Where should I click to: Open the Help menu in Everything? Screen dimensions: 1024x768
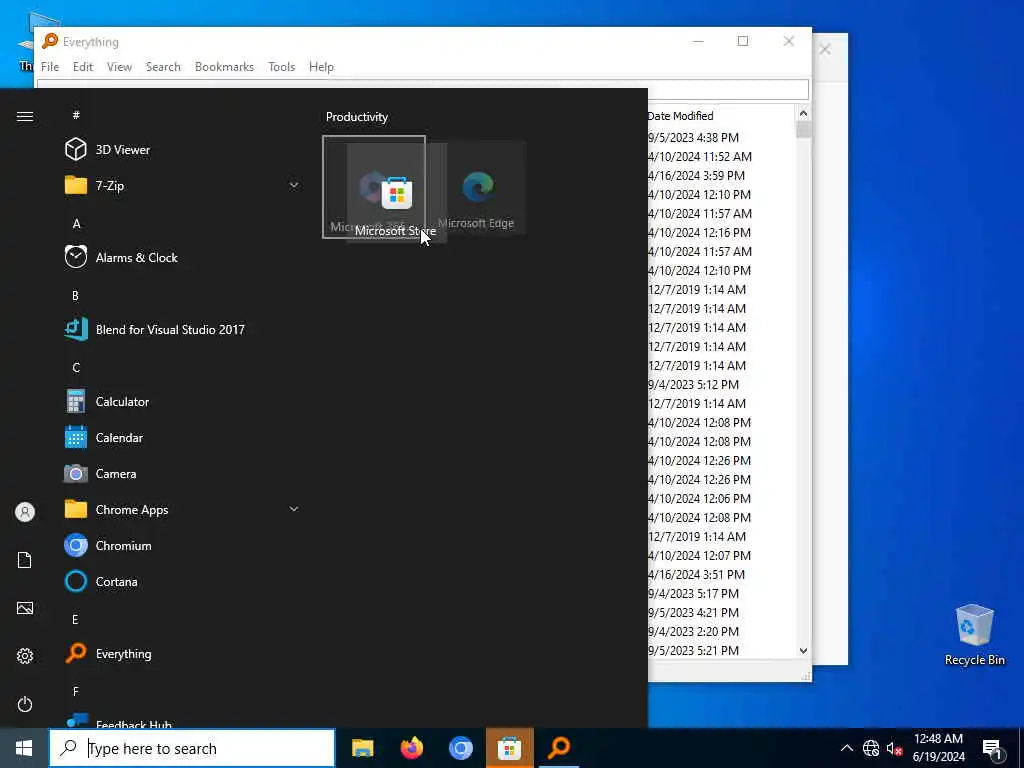tap(321, 67)
